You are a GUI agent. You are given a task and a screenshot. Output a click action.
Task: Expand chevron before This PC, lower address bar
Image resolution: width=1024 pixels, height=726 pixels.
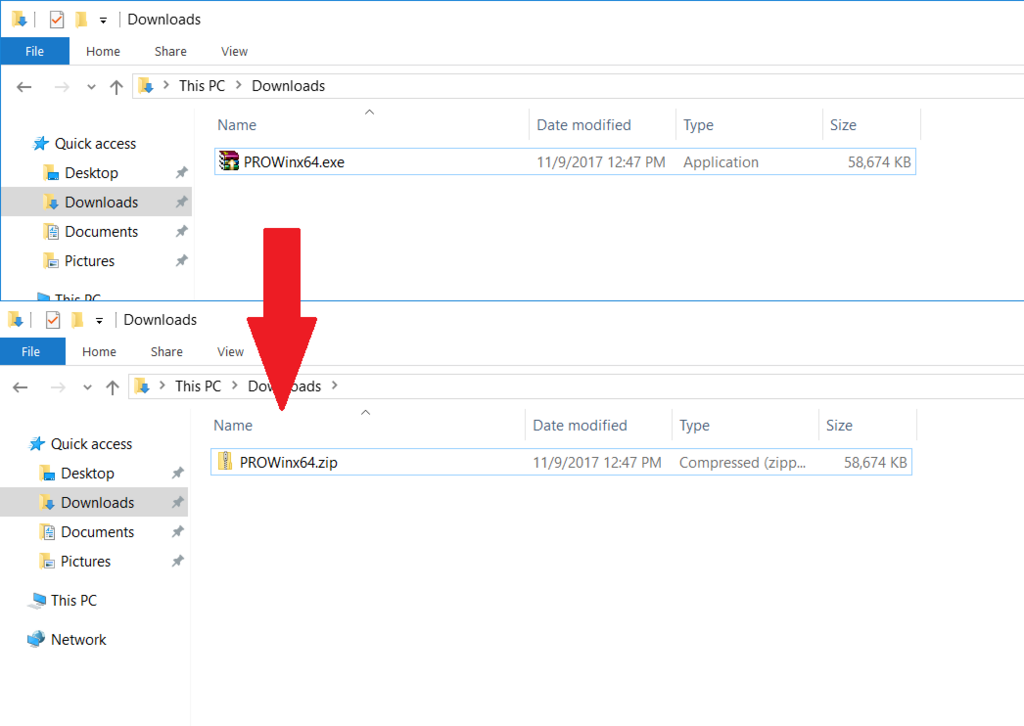pos(162,385)
